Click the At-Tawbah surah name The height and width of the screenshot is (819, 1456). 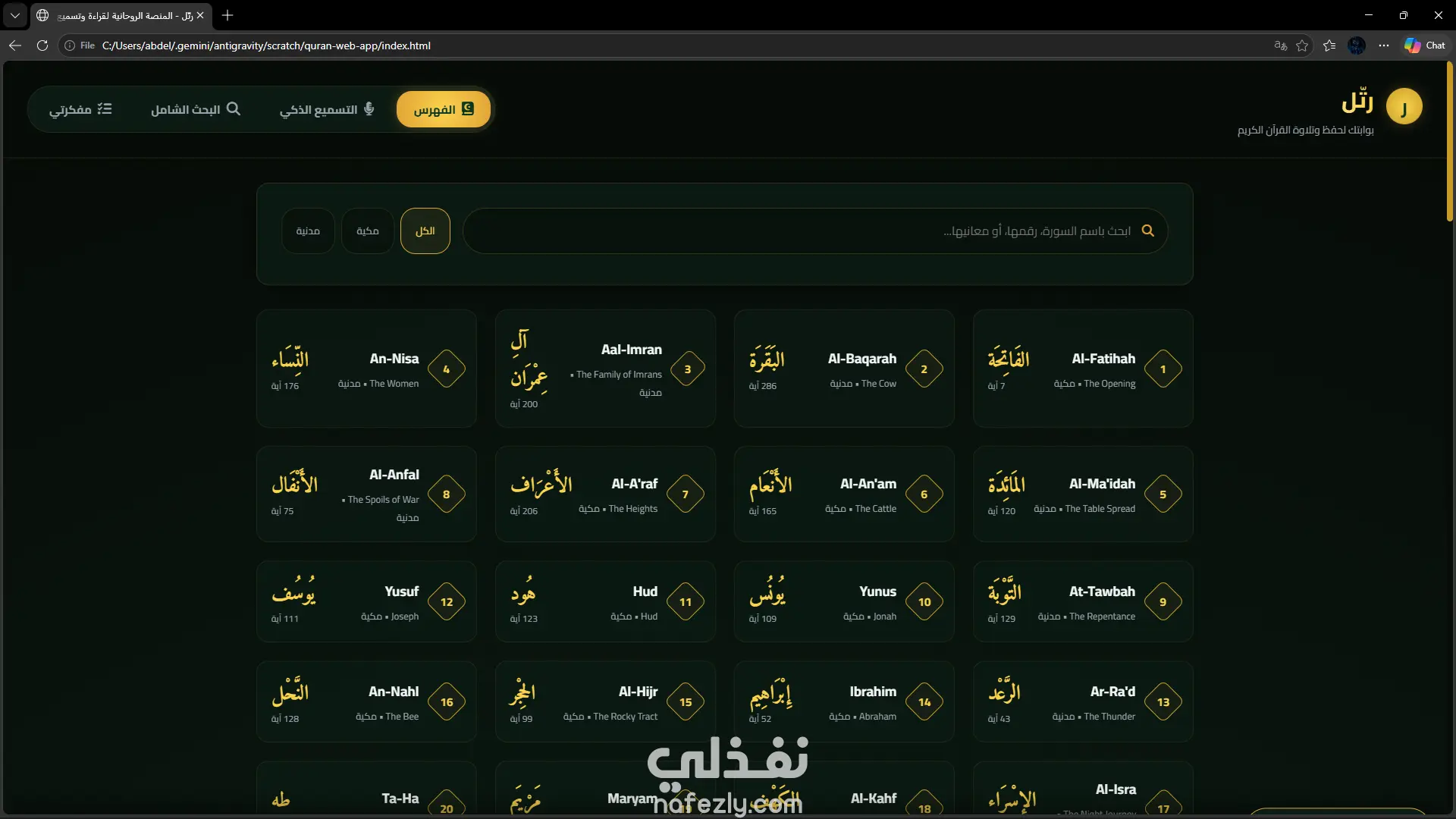pos(1102,591)
